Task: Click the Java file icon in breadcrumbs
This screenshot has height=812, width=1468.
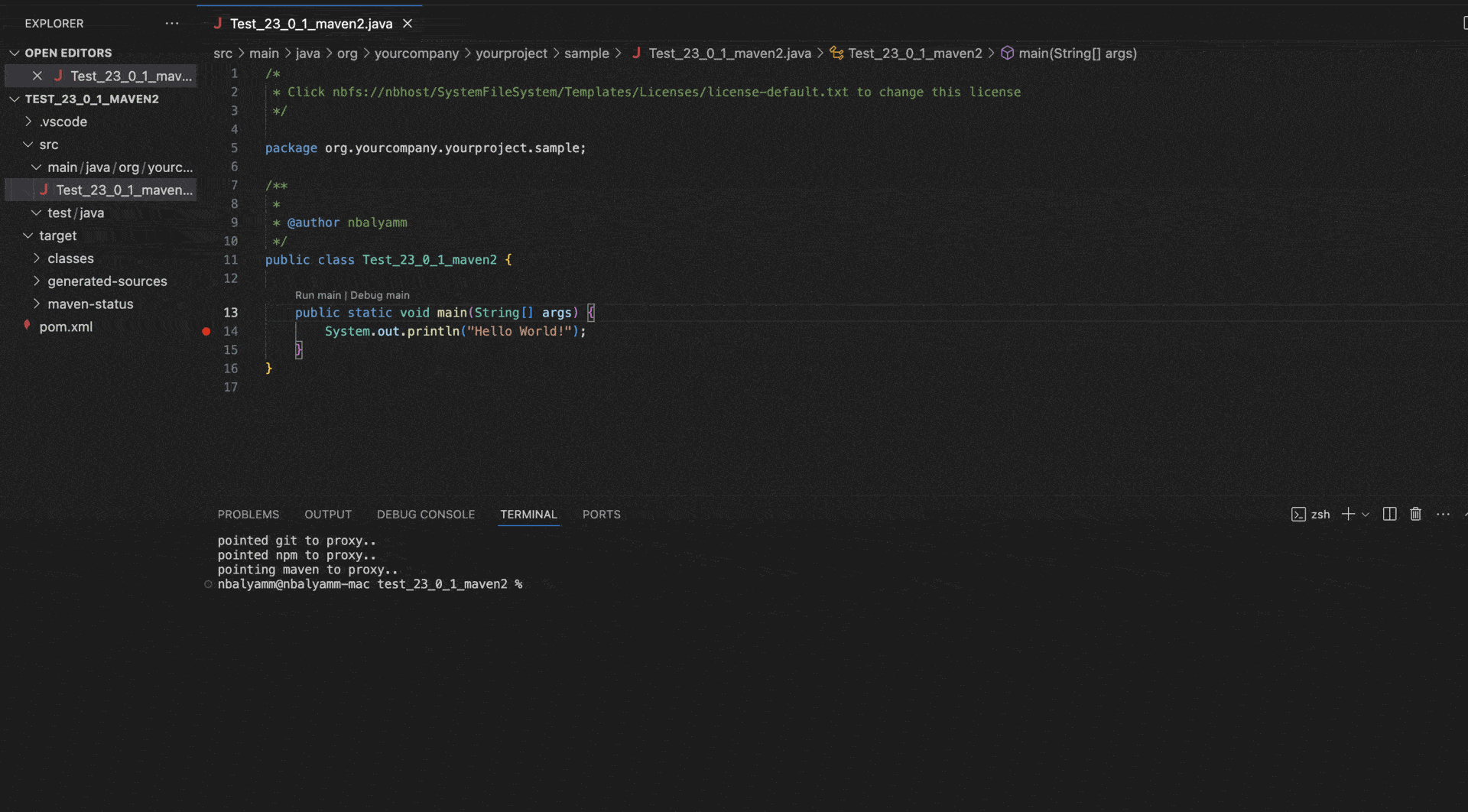Action: (x=636, y=53)
